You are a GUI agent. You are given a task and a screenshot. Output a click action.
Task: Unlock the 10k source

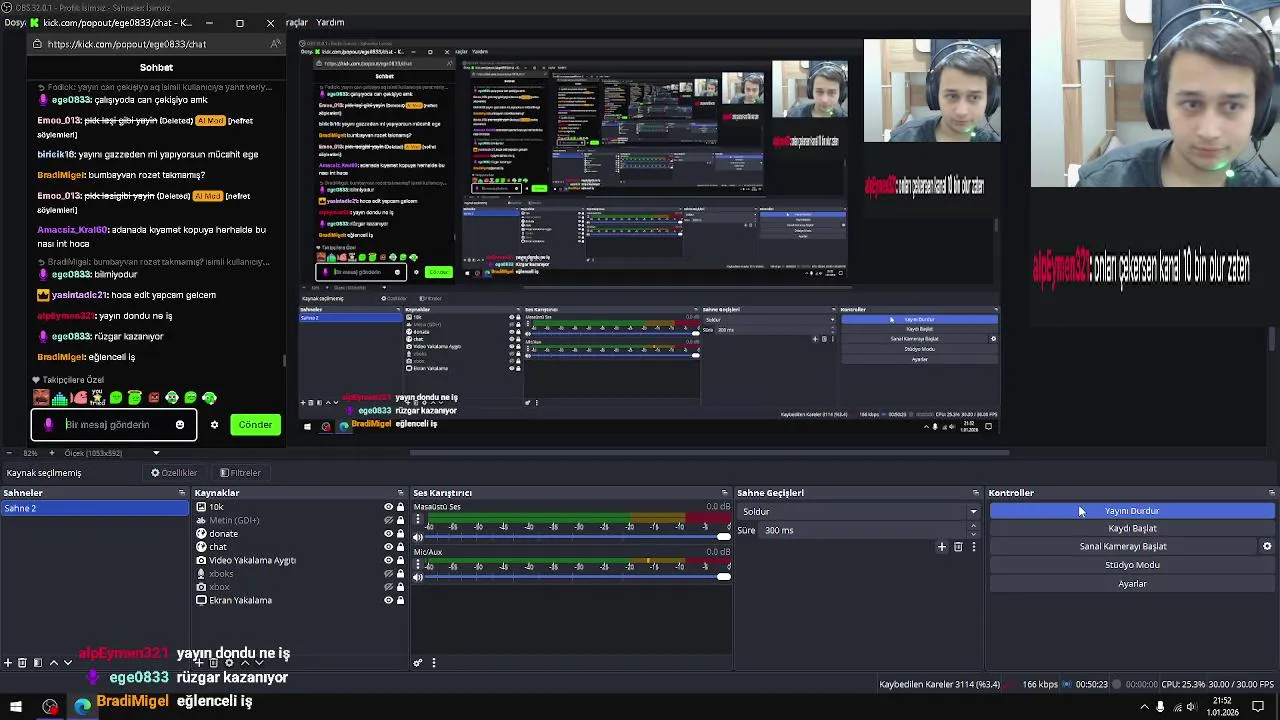(x=400, y=507)
